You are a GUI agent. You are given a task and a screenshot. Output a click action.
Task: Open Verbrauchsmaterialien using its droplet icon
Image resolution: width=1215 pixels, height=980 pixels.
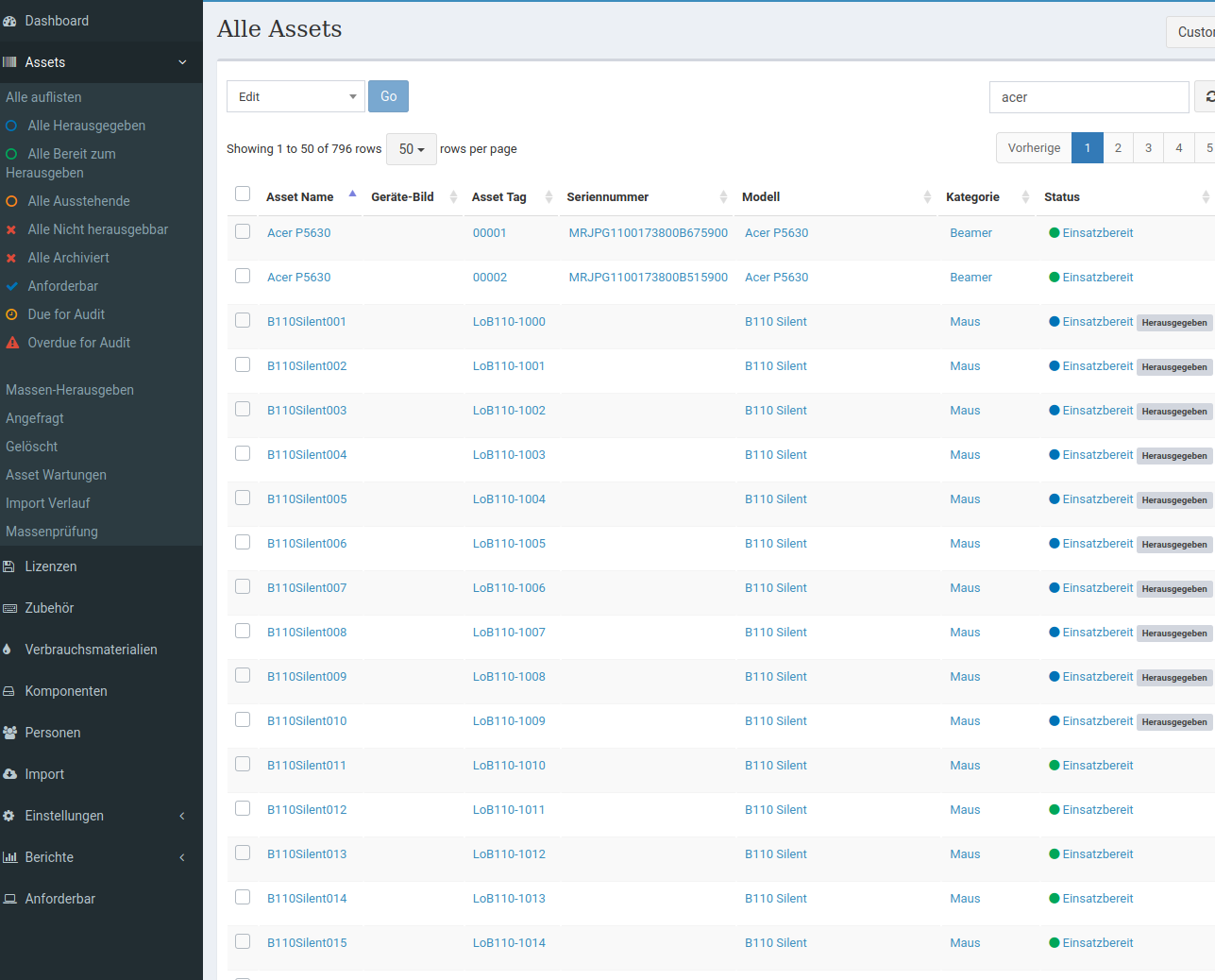11,649
